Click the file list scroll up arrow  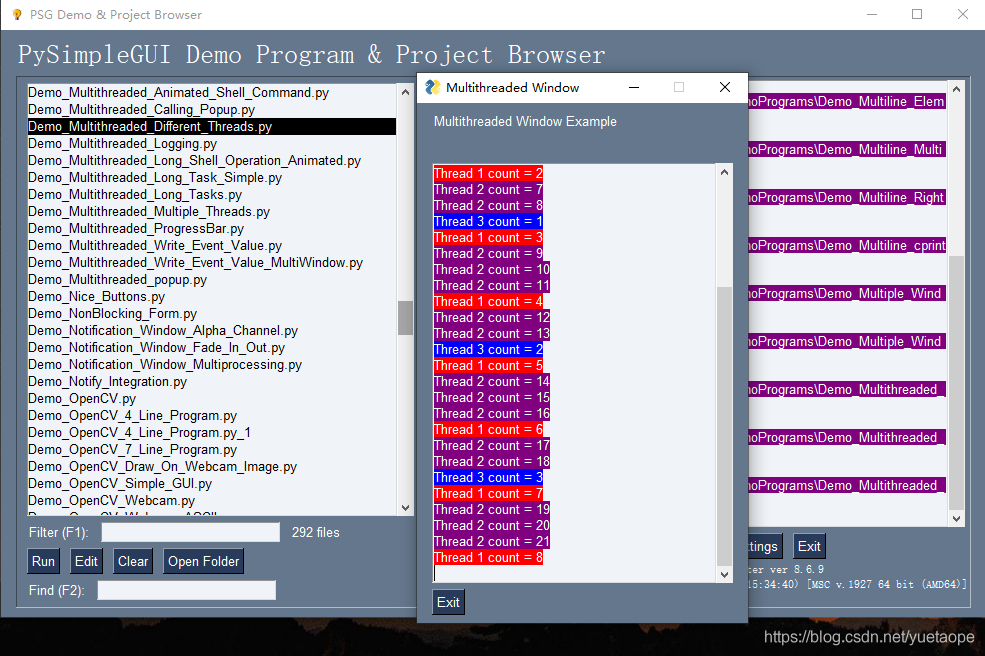[x=405, y=92]
